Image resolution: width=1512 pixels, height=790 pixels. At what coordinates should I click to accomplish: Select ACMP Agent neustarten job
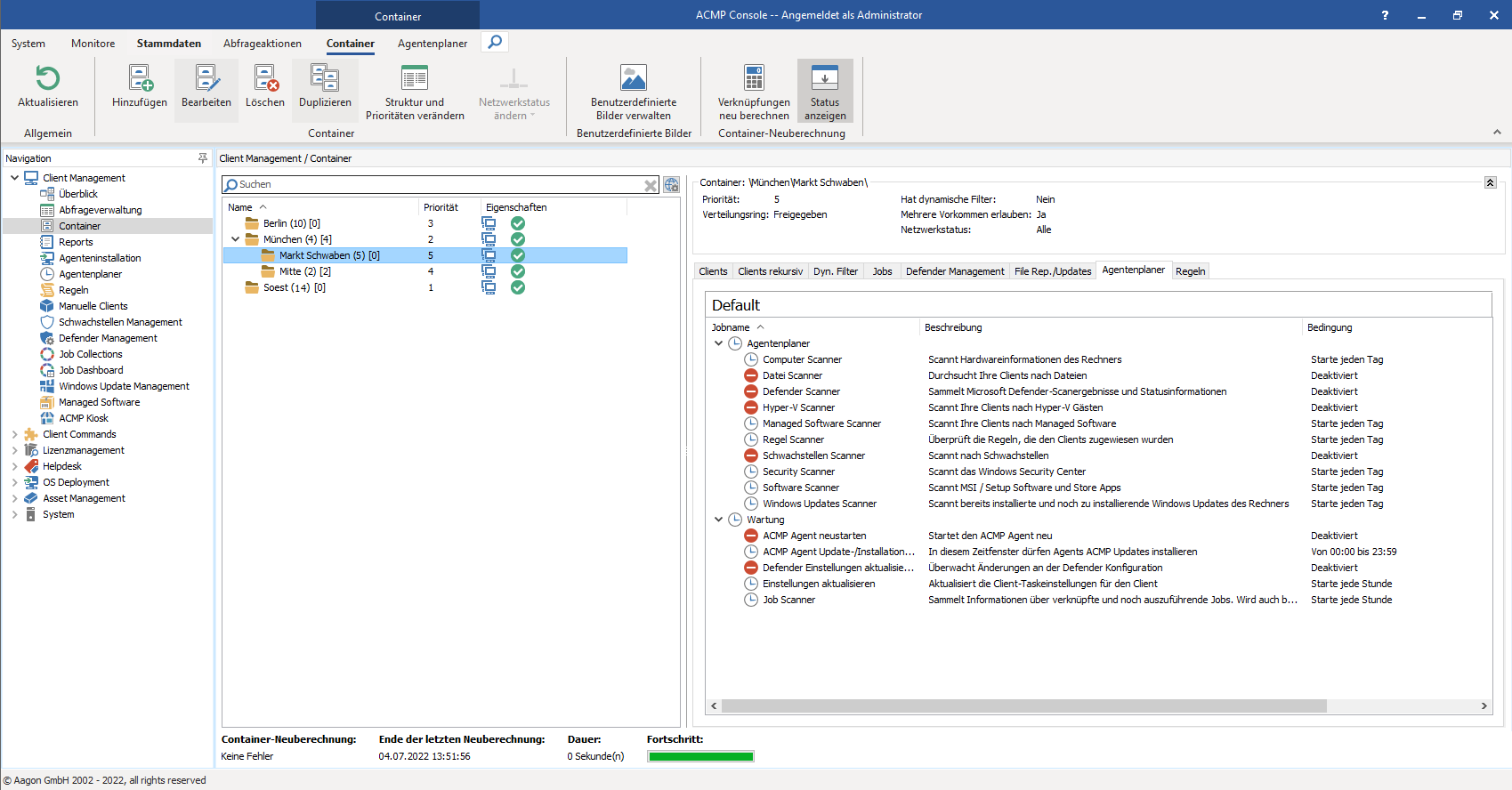814,536
